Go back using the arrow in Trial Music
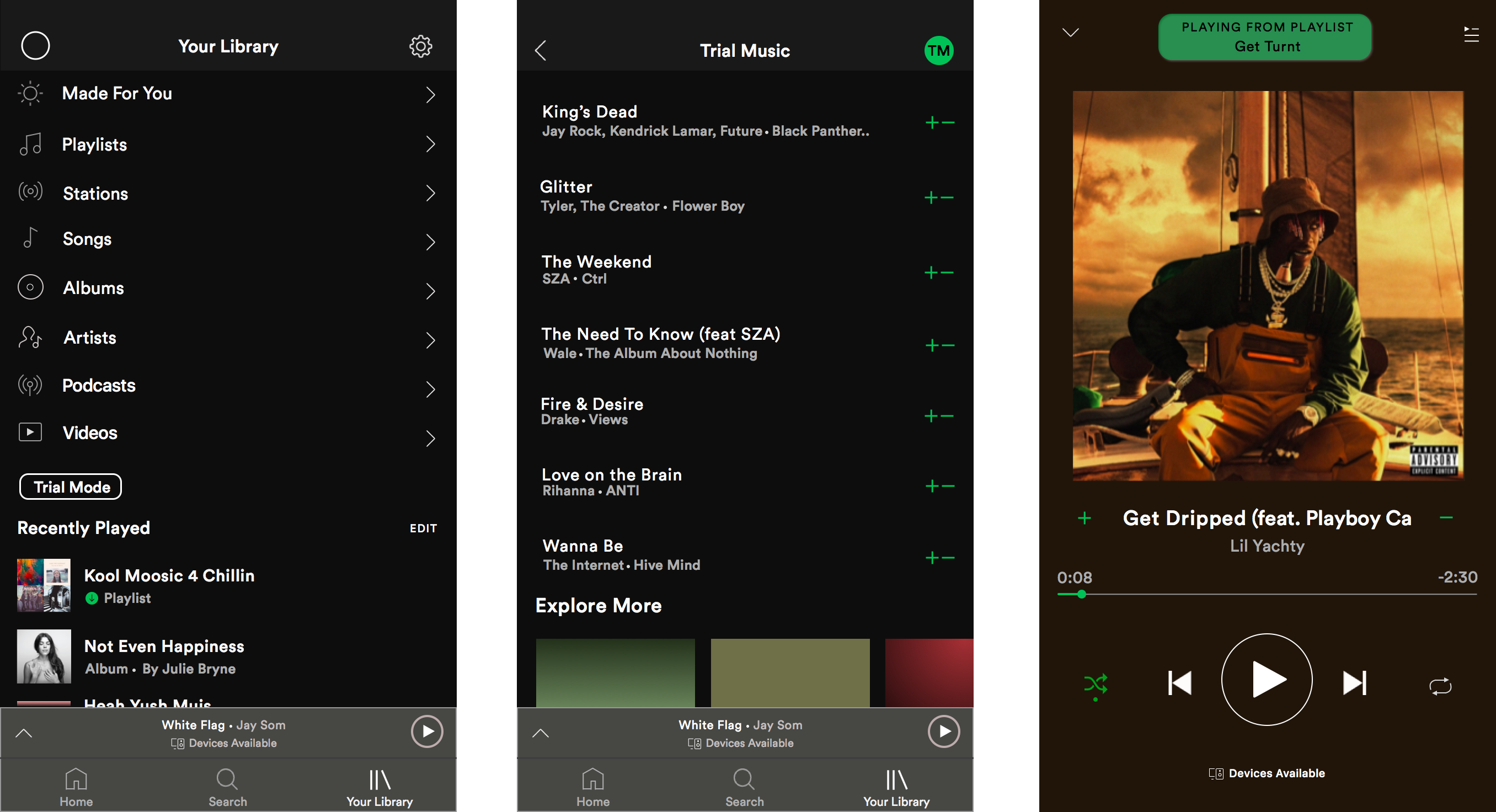The width and height of the screenshot is (1496, 812). pos(540,51)
